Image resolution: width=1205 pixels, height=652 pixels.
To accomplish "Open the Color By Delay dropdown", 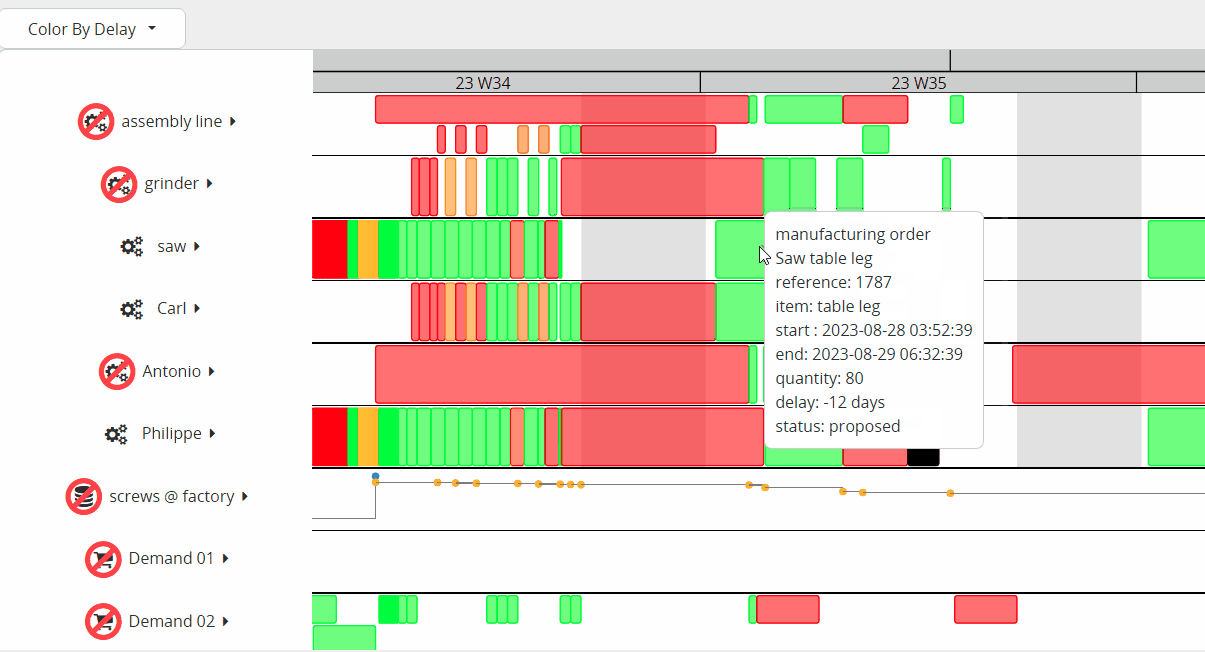I will point(92,28).
